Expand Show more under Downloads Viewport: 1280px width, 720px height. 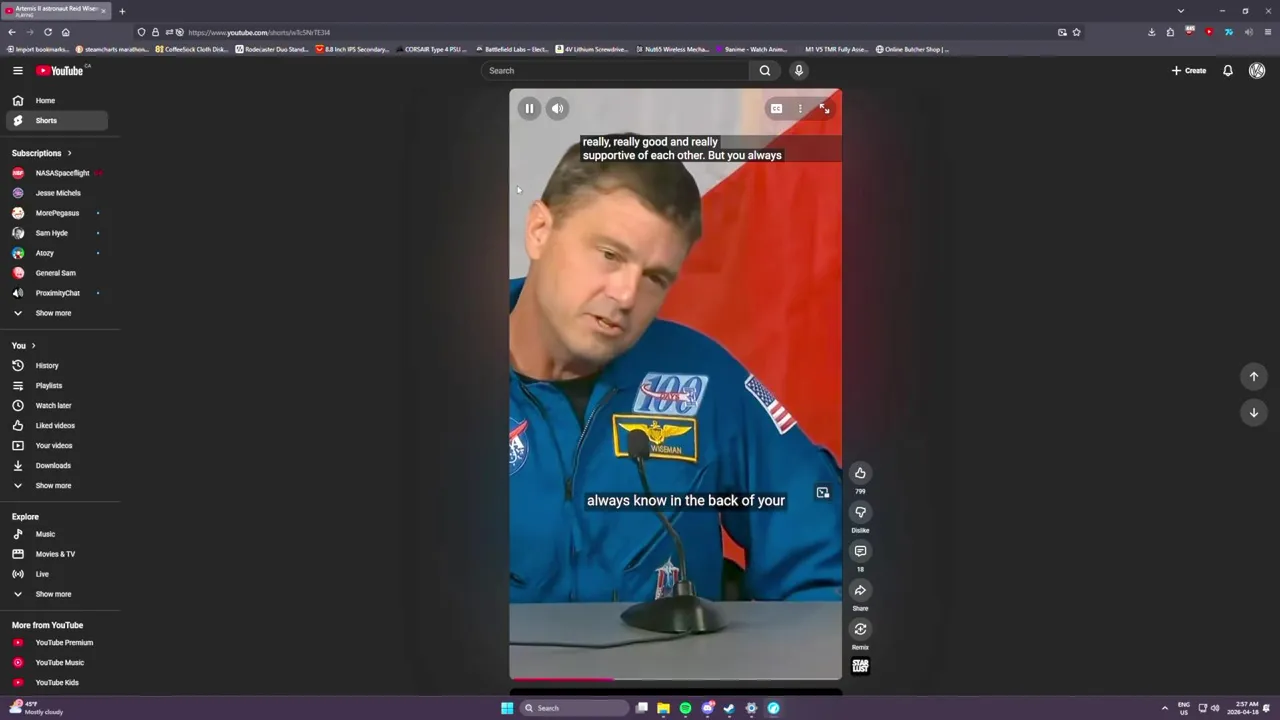56,485
